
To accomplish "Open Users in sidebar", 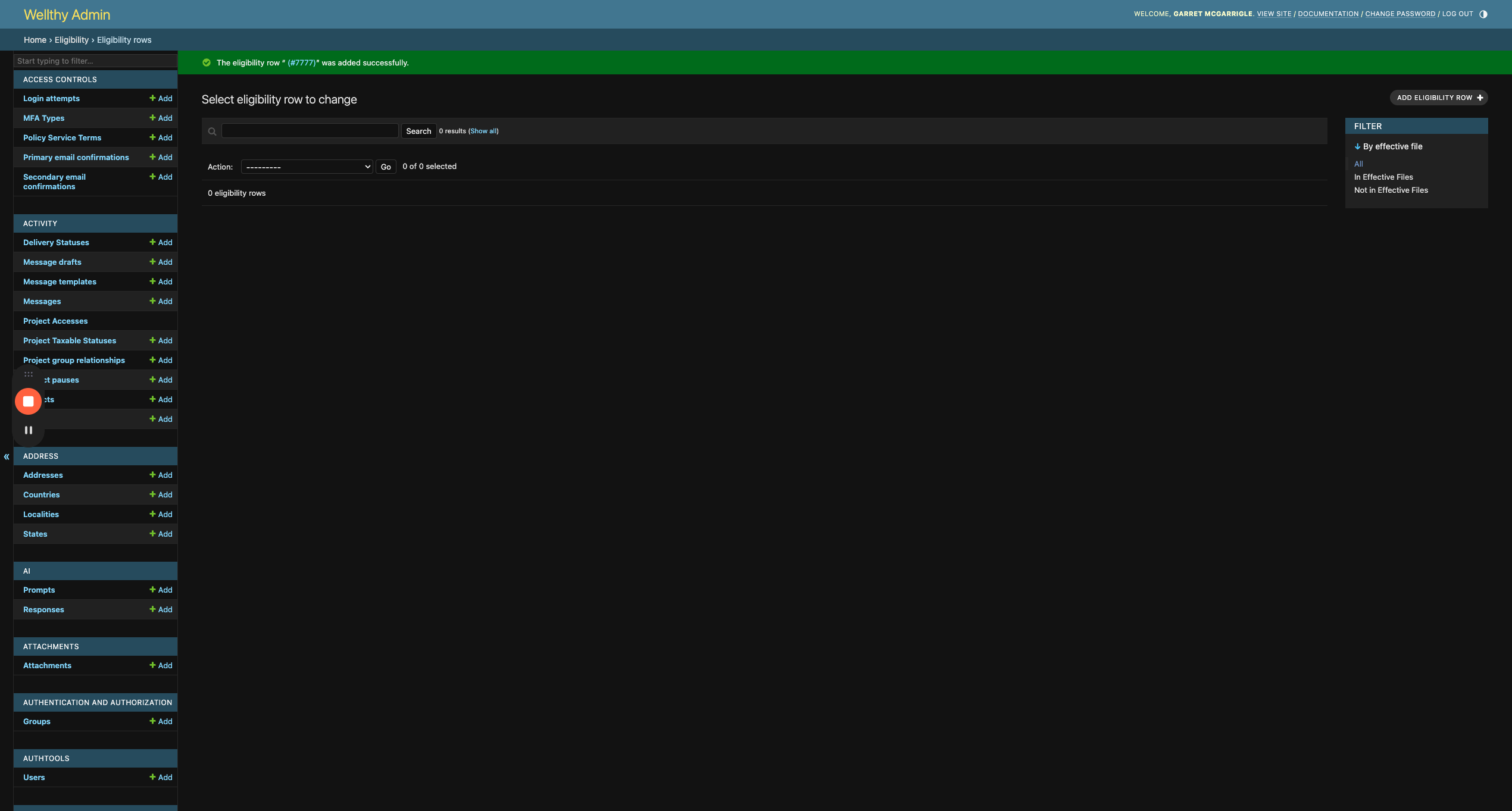I will click(34, 777).
